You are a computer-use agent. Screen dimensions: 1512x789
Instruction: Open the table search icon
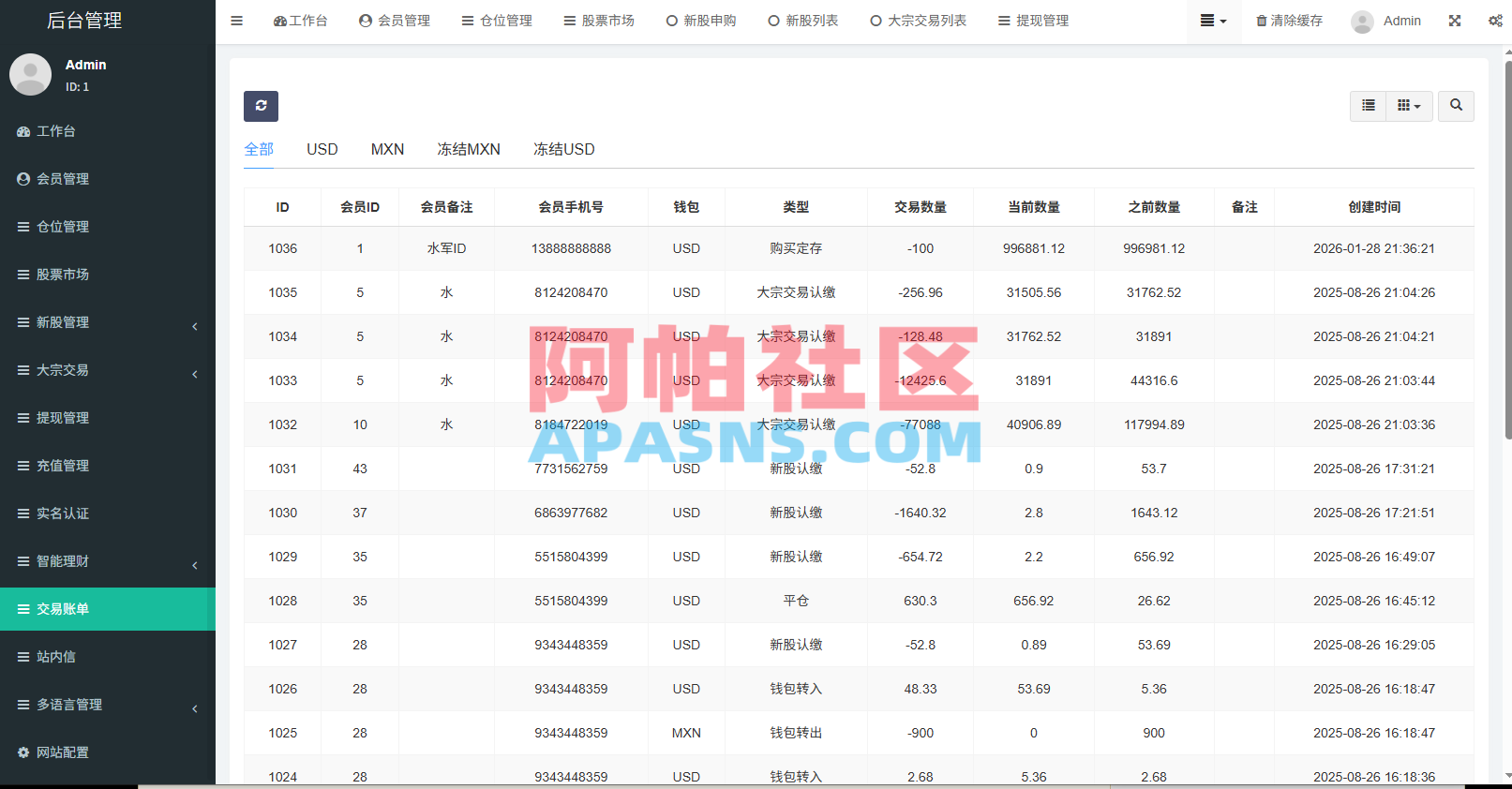click(x=1456, y=106)
